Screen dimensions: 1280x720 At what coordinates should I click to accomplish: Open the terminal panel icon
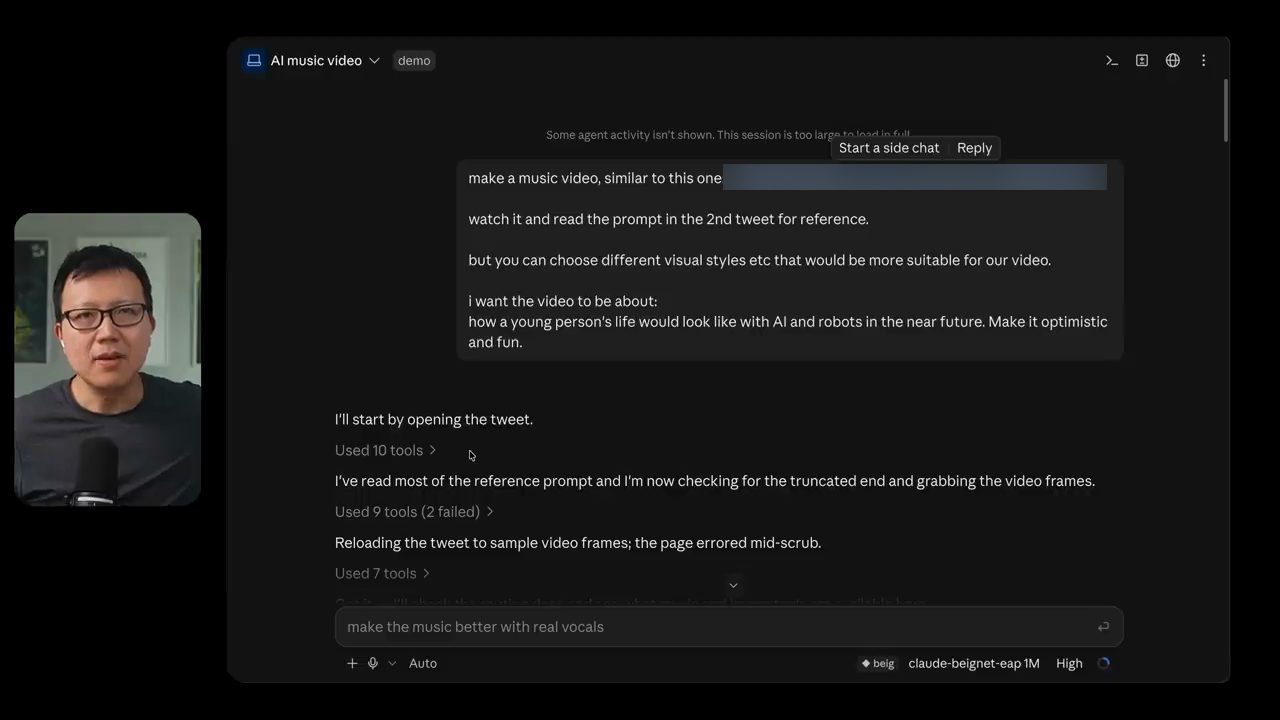[1111, 61]
